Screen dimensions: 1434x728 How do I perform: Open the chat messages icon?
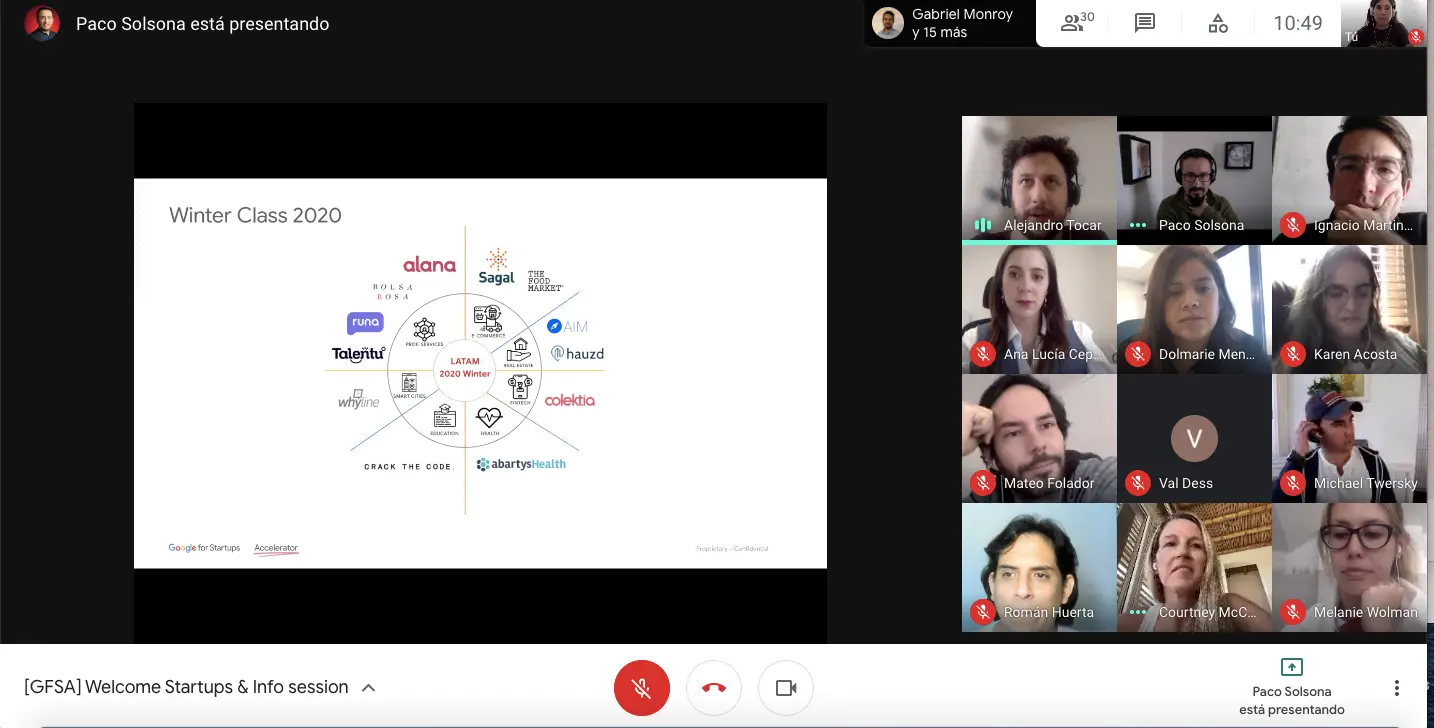pyautogui.click(x=1145, y=23)
